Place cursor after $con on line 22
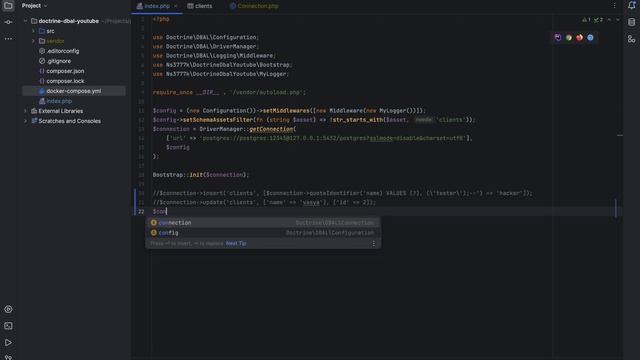Image resolution: width=640 pixels, height=360 pixels. point(167,211)
